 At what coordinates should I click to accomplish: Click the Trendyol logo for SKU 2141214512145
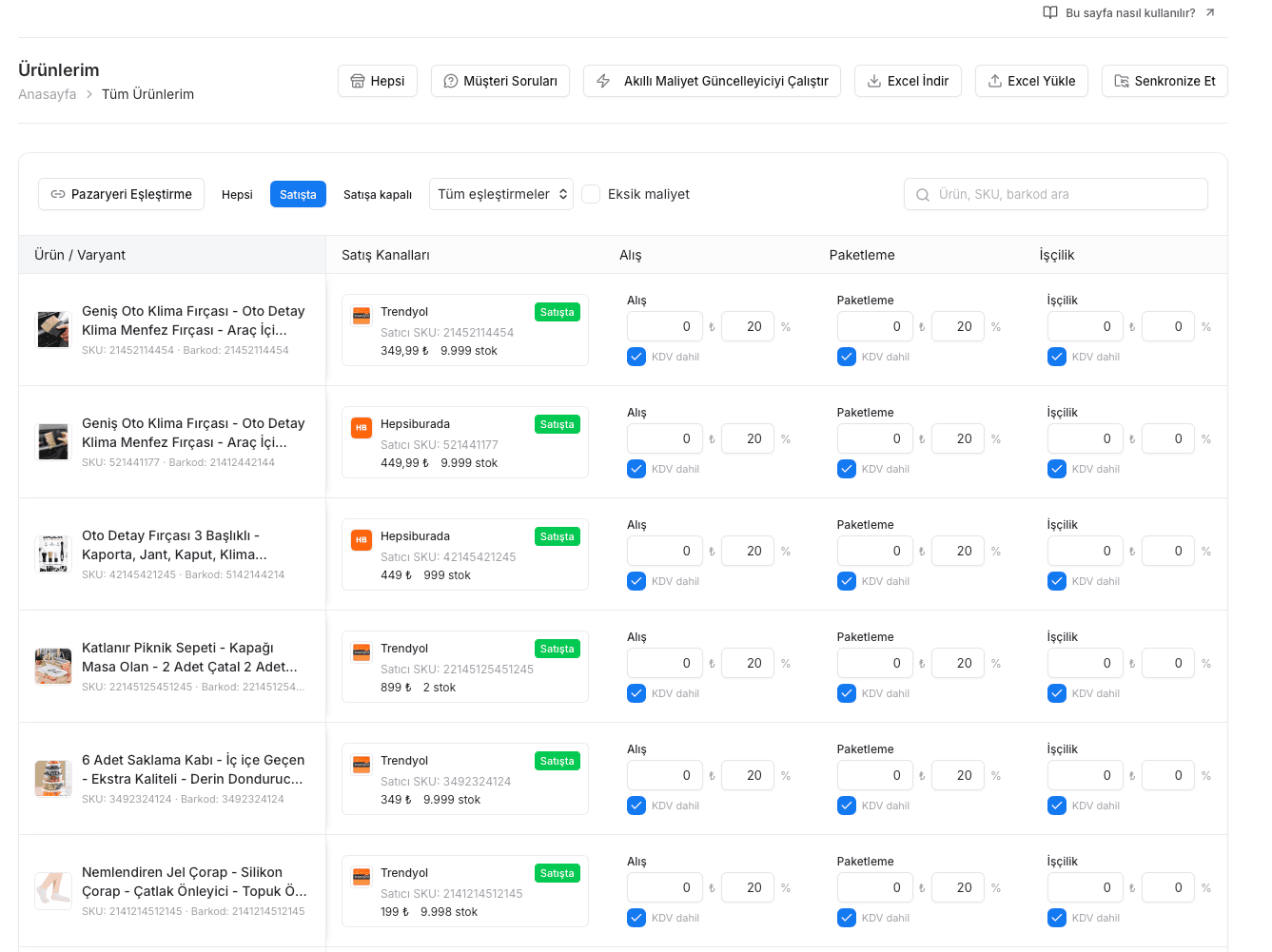[x=362, y=877]
